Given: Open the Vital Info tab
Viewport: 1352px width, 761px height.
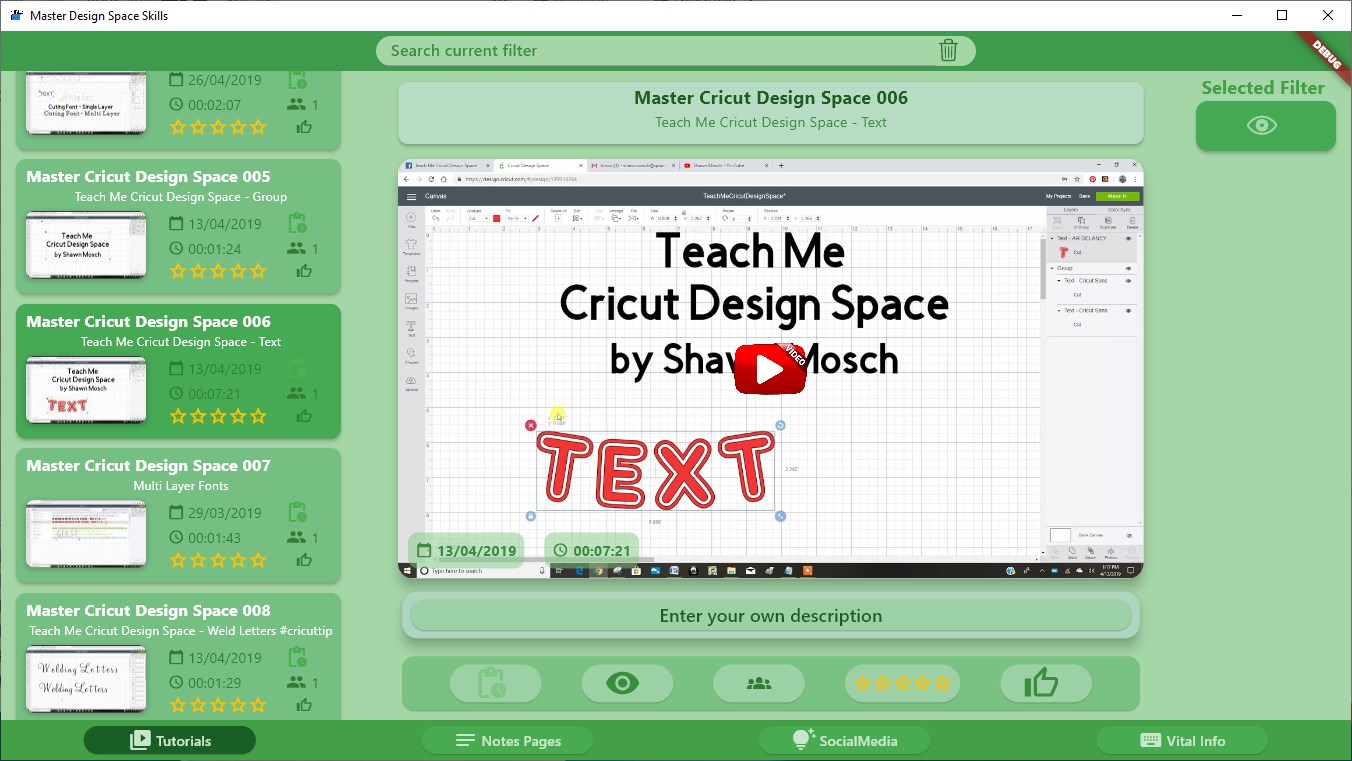Looking at the screenshot, I should point(1182,741).
